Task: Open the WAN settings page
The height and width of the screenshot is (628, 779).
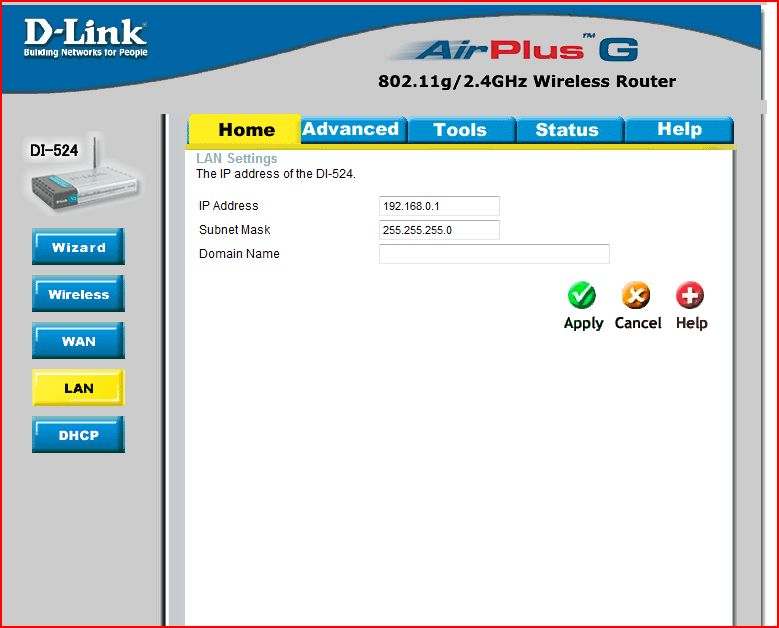Action: (78, 341)
